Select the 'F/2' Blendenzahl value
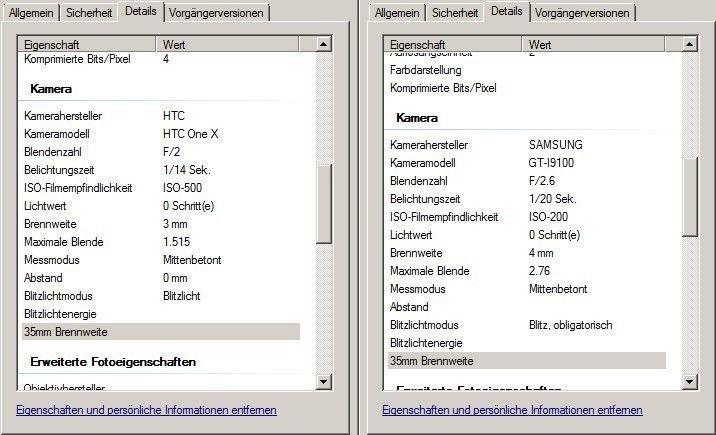This screenshot has height=435, width=716. [x=171, y=152]
